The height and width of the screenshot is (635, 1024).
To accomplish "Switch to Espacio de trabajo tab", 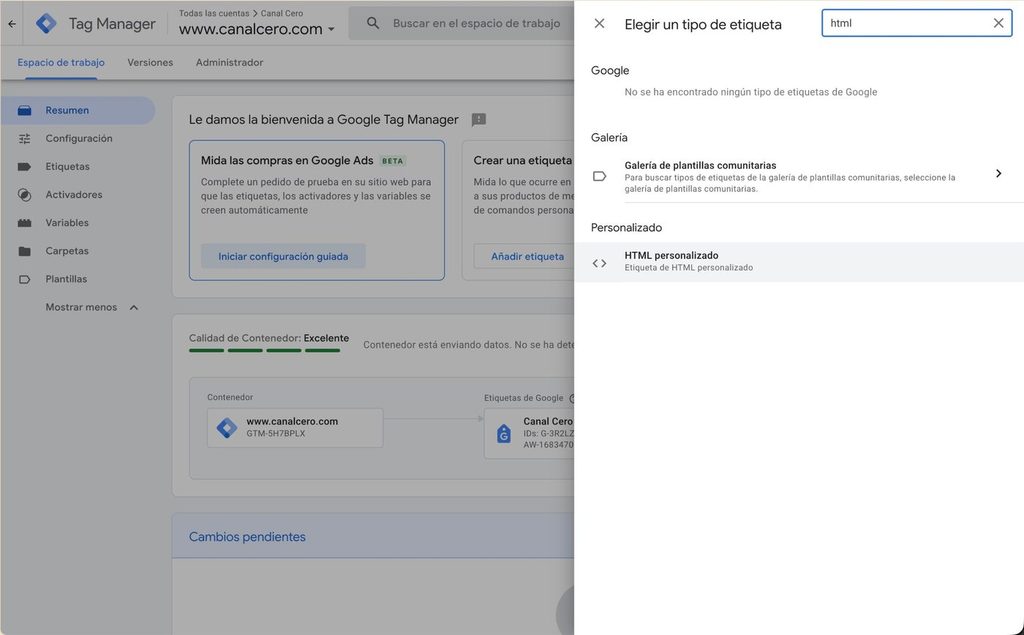I will click(x=61, y=63).
